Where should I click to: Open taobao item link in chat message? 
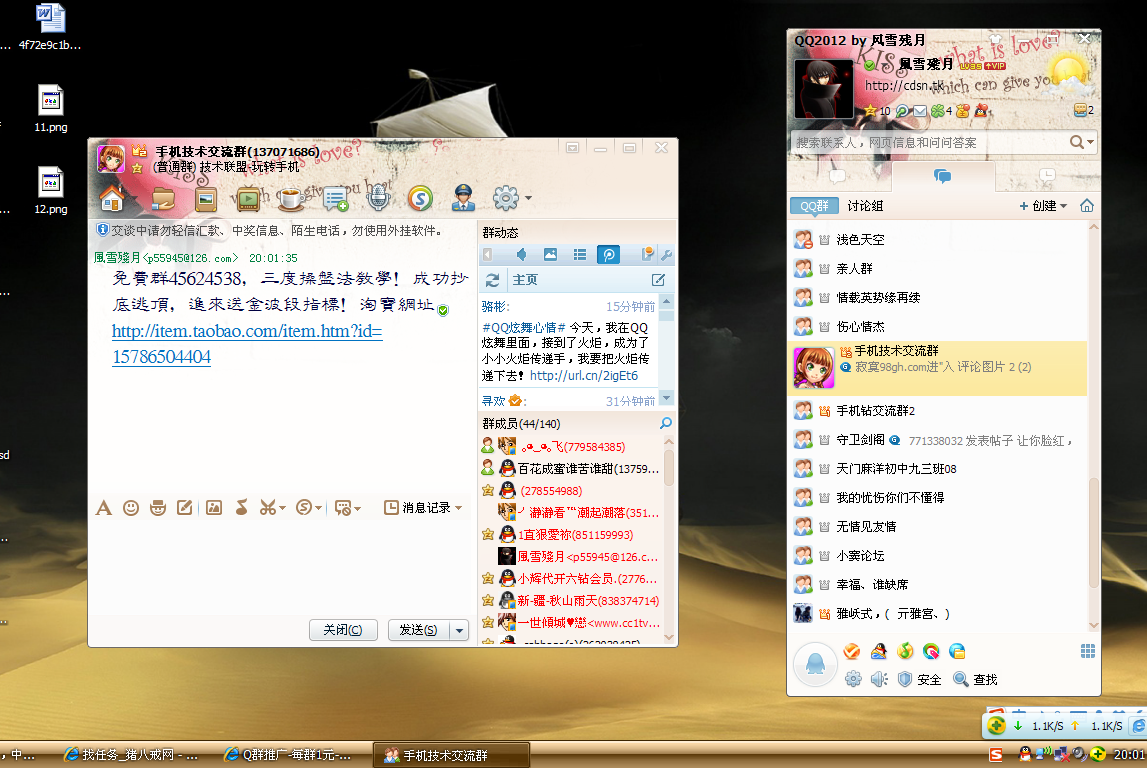pos(247,344)
